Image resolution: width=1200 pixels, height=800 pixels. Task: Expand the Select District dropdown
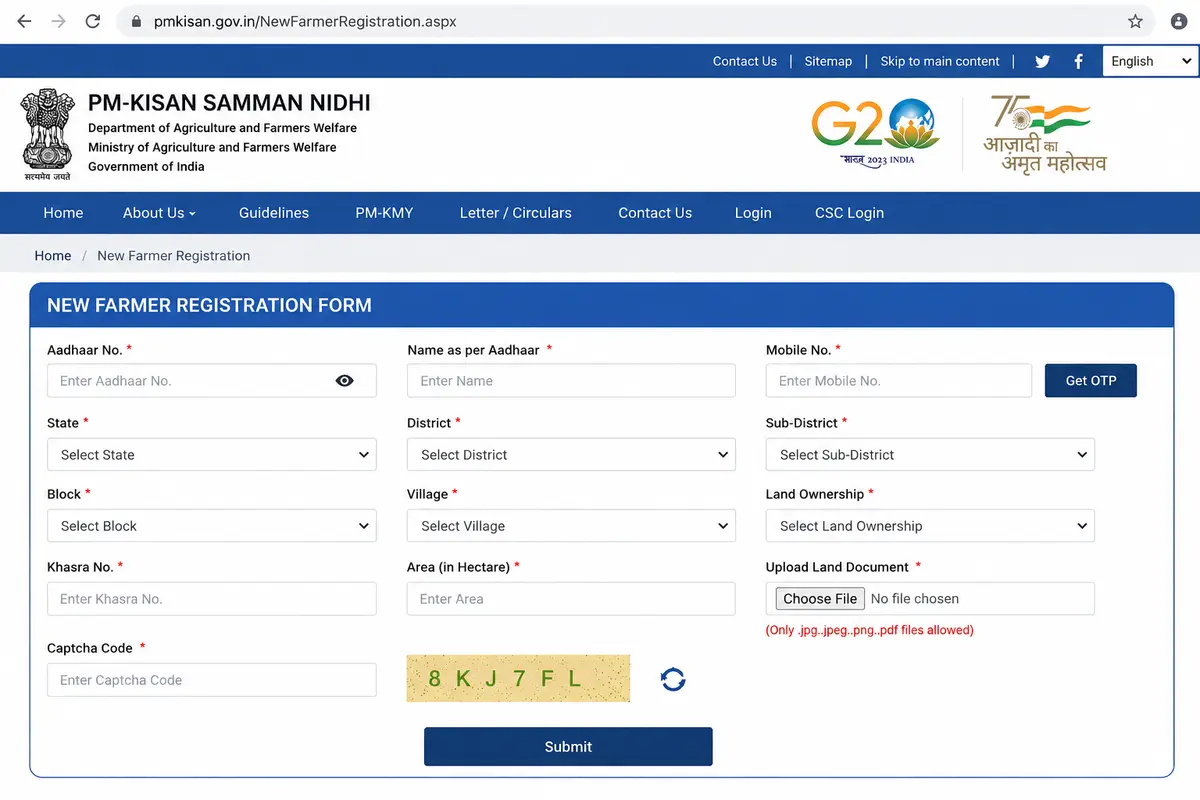(x=571, y=455)
